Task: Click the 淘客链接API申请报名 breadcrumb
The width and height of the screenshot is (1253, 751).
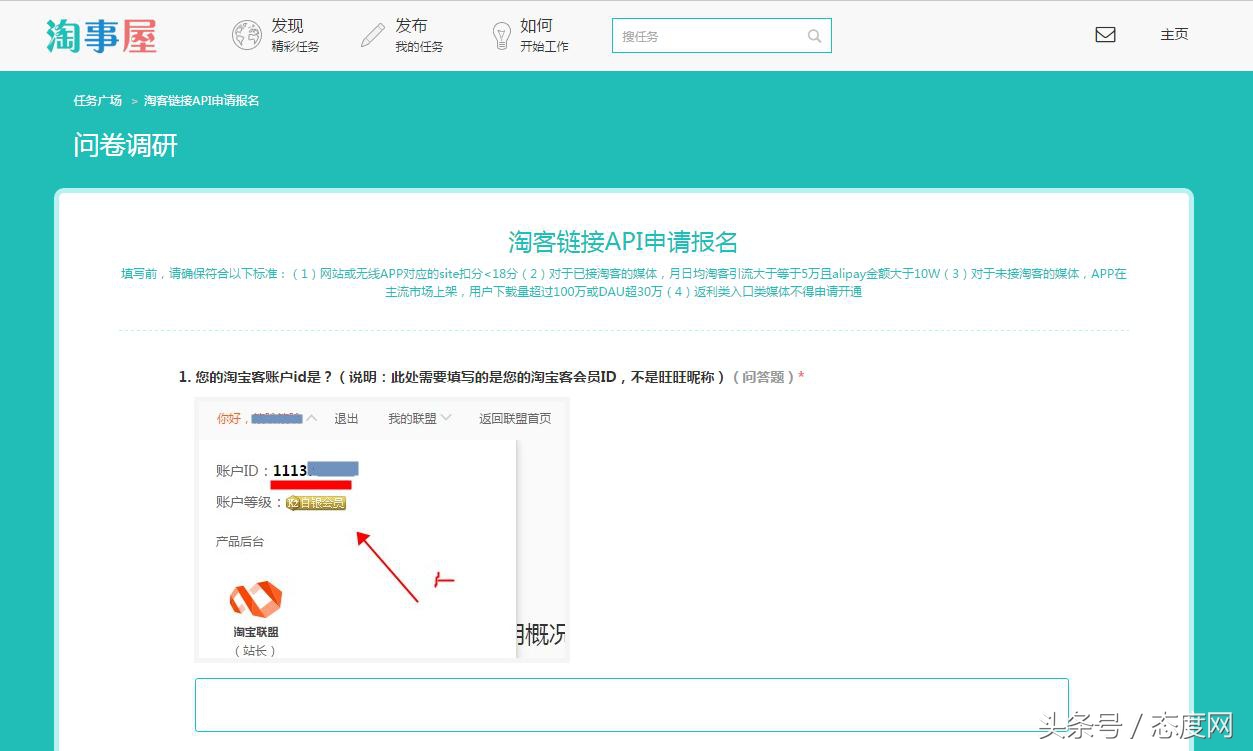Action: 201,100
